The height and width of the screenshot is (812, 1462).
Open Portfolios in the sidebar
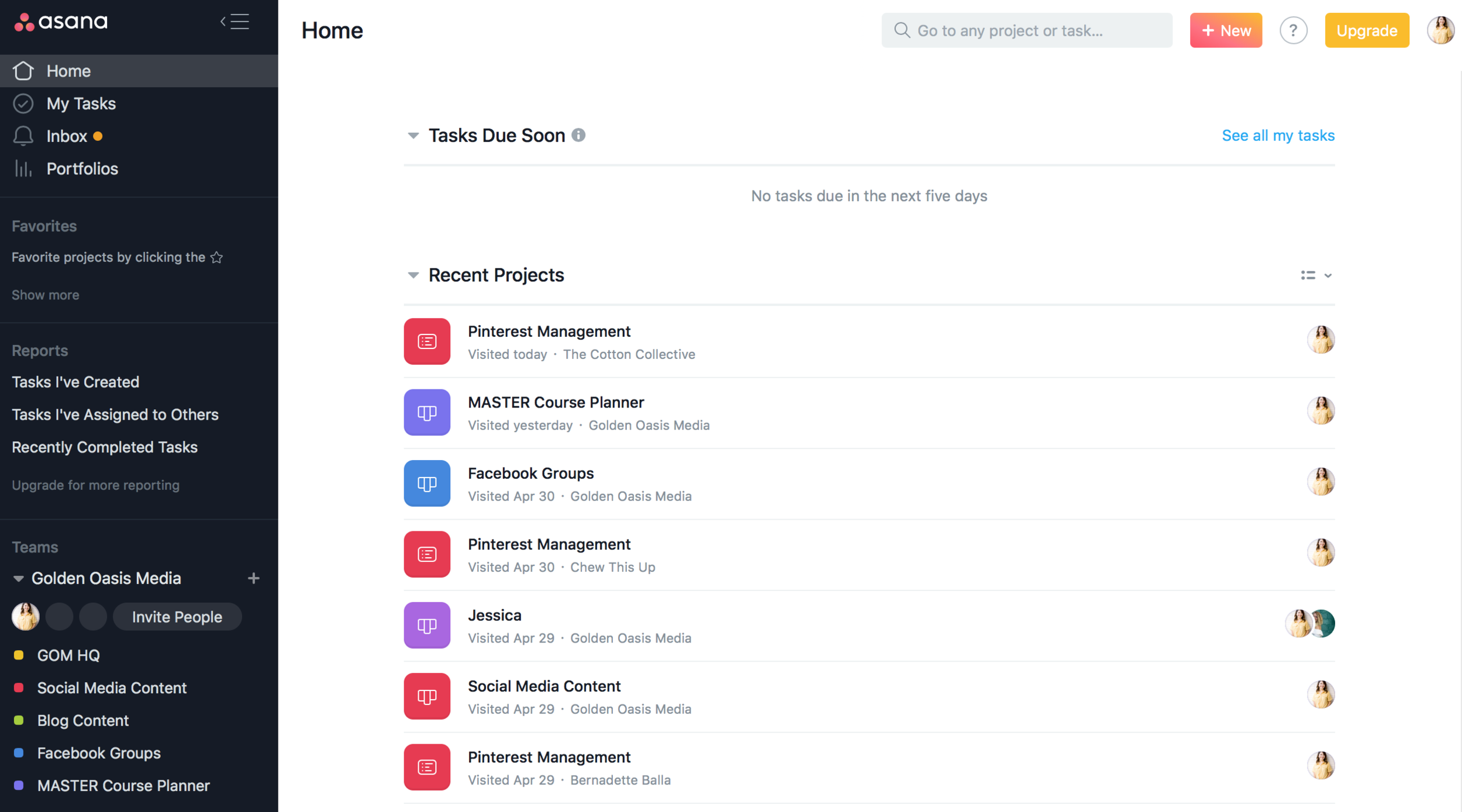tap(139, 169)
